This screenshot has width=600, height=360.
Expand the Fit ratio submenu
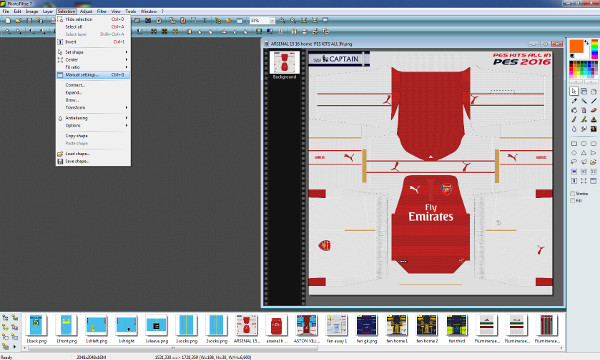tap(93, 67)
